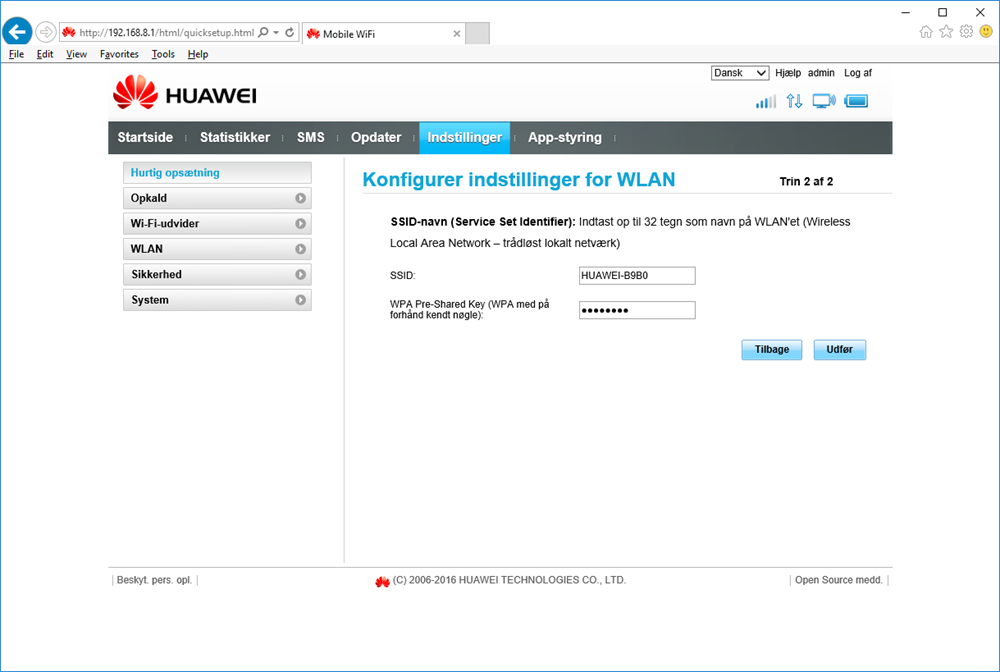The width and height of the screenshot is (1000, 672).
Task: Go to the Opdater tab
Action: pyautogui.click(x=376, y=138)
